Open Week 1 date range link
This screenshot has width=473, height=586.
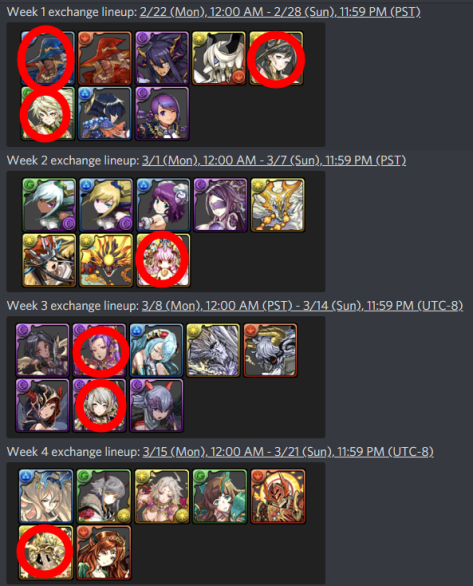pos(280,12)
